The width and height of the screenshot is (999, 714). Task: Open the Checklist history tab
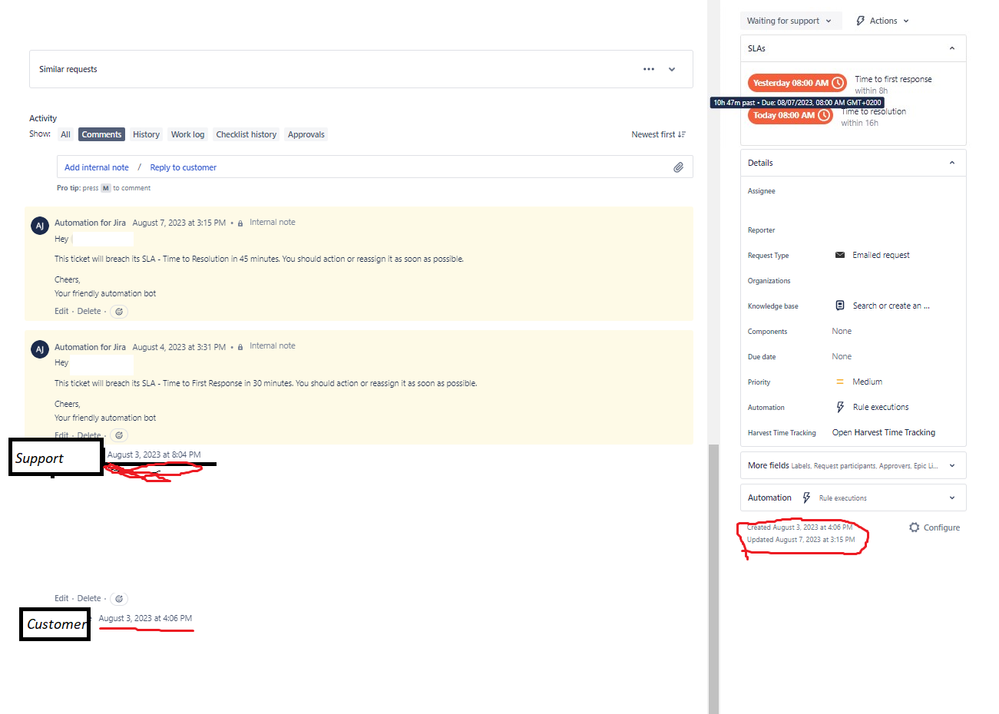[x=246, y=134]
